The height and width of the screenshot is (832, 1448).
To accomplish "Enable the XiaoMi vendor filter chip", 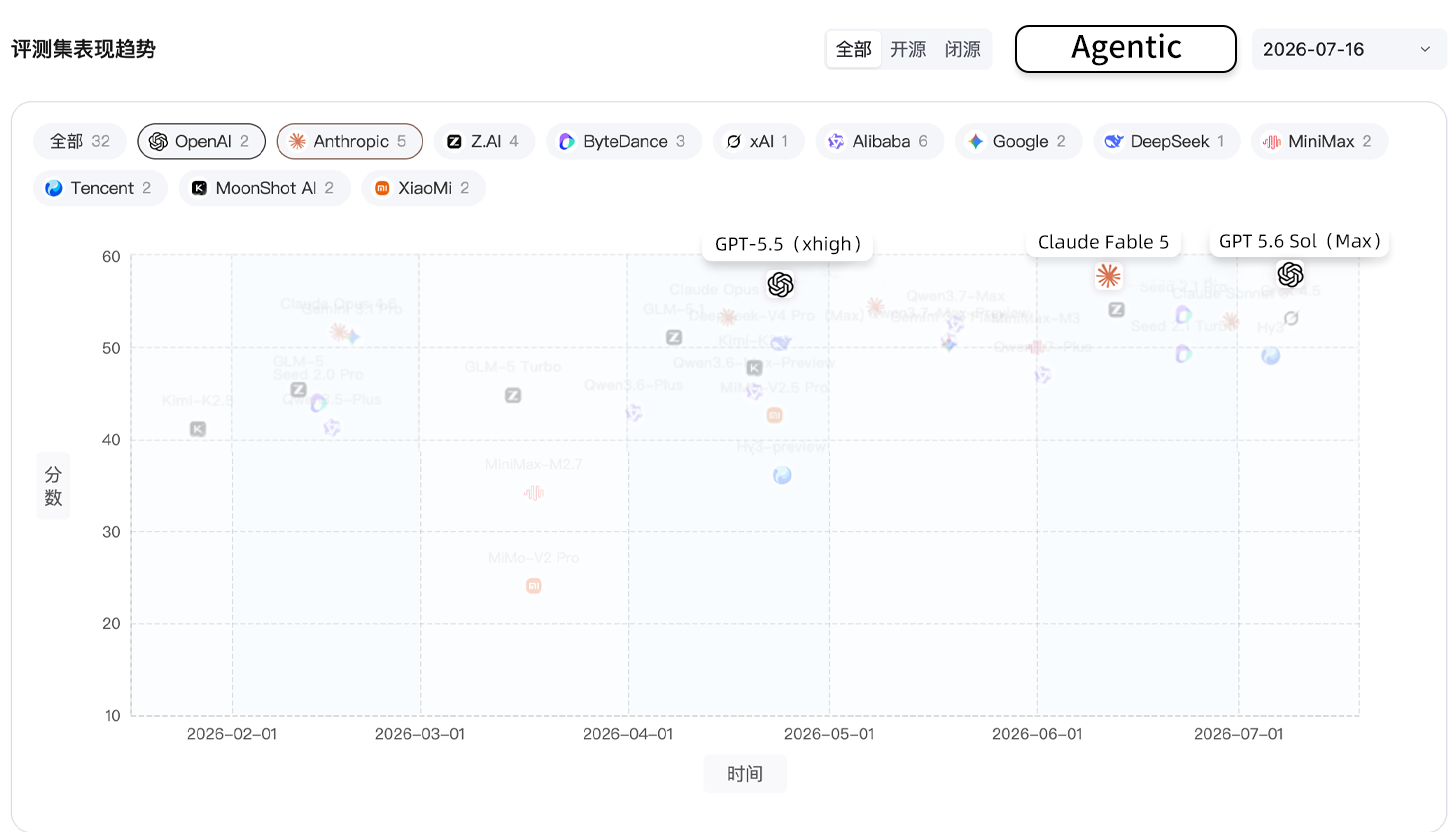I will pos(424,187).
